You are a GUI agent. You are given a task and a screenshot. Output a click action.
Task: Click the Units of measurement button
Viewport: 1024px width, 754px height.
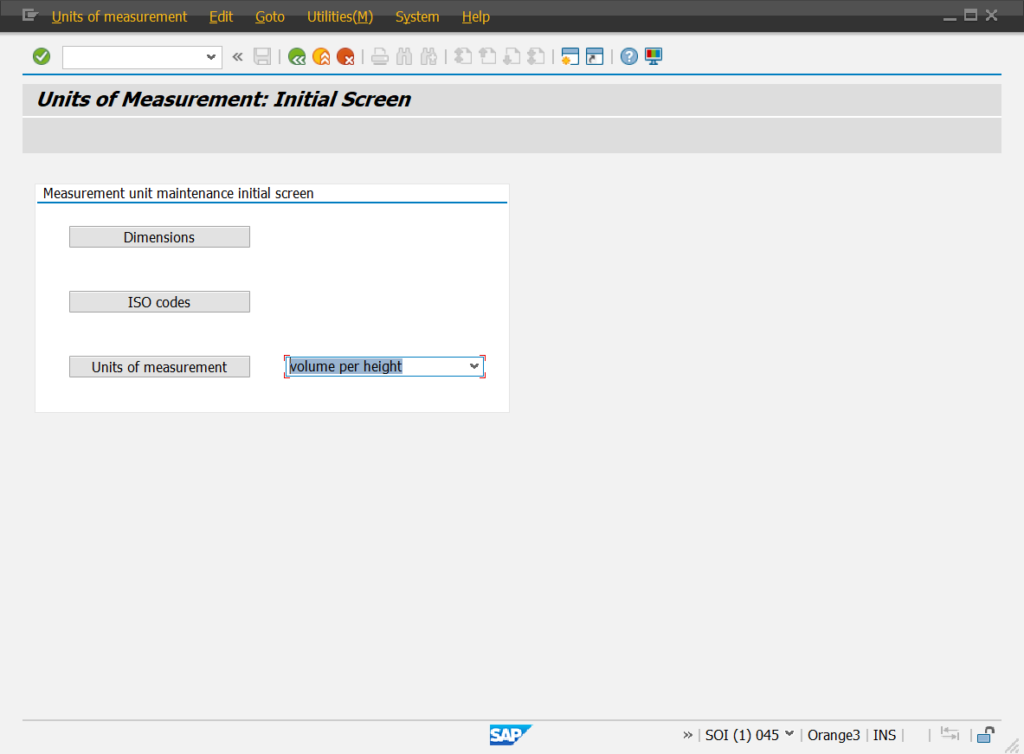[x=159, y=367]
